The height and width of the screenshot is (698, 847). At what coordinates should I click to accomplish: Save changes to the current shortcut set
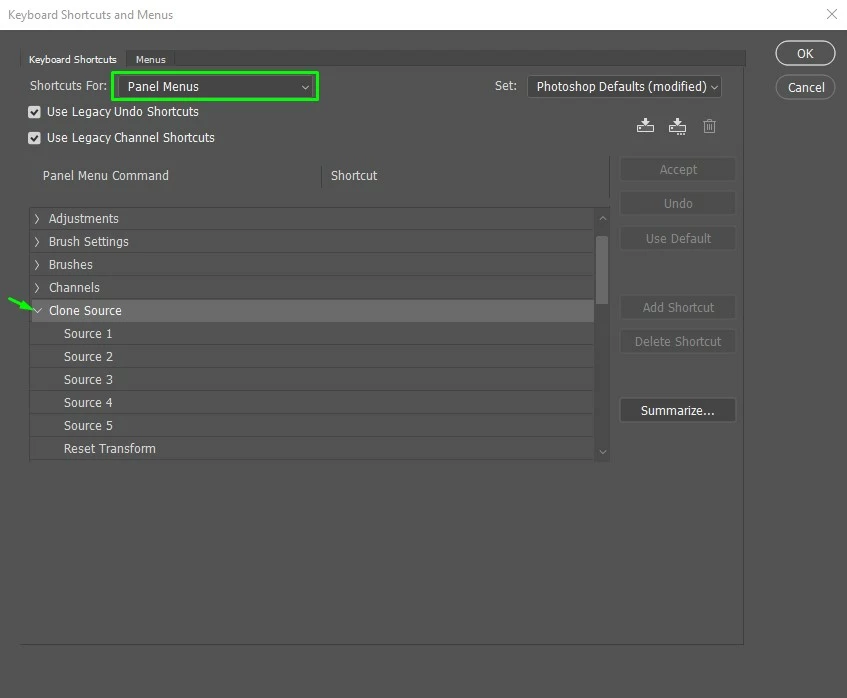[x=645, y=126]
